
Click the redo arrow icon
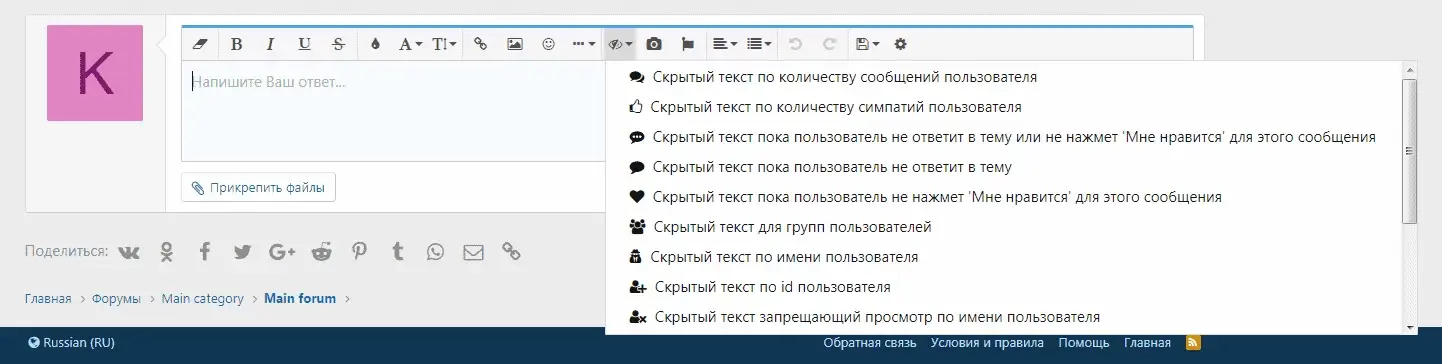tap(829, 44)
